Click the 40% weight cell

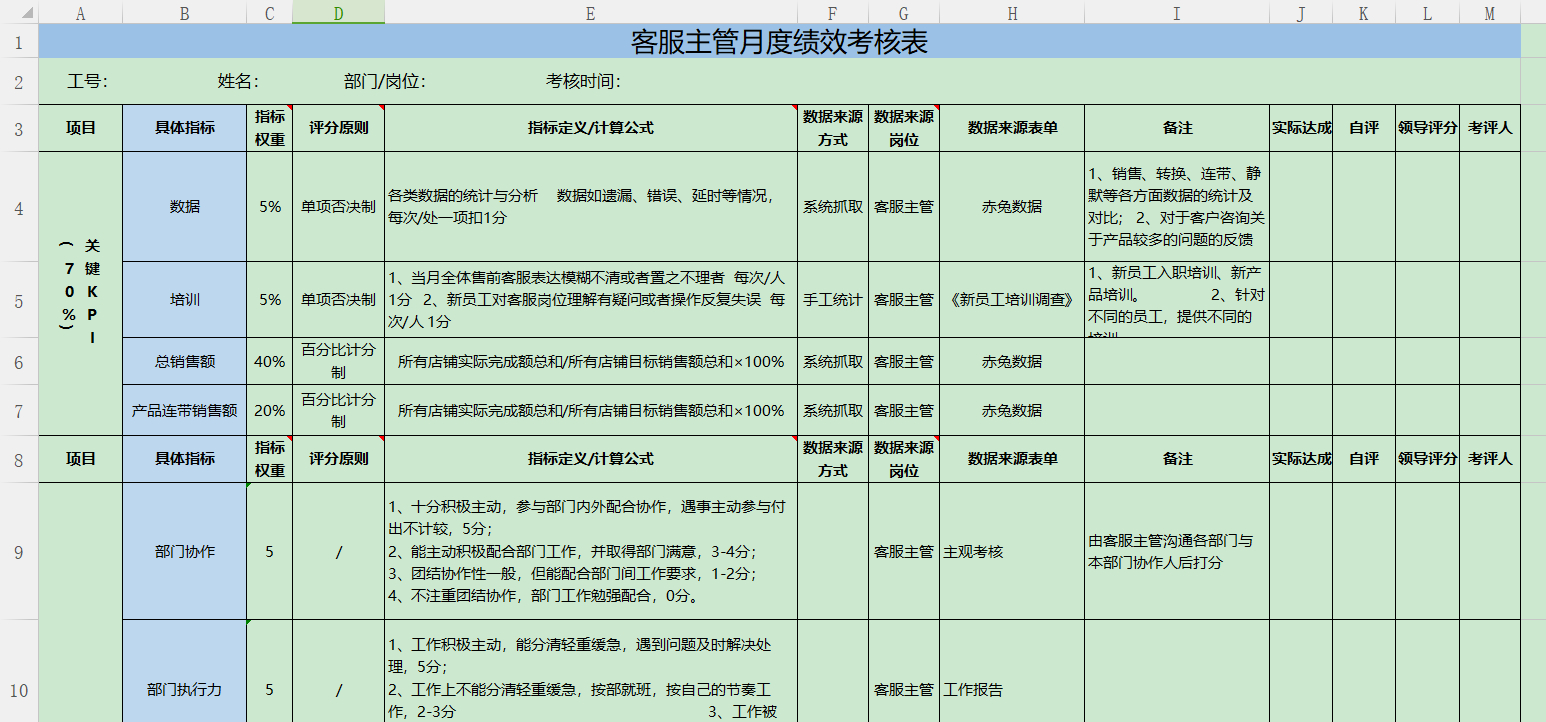click(x=270, y=361)
